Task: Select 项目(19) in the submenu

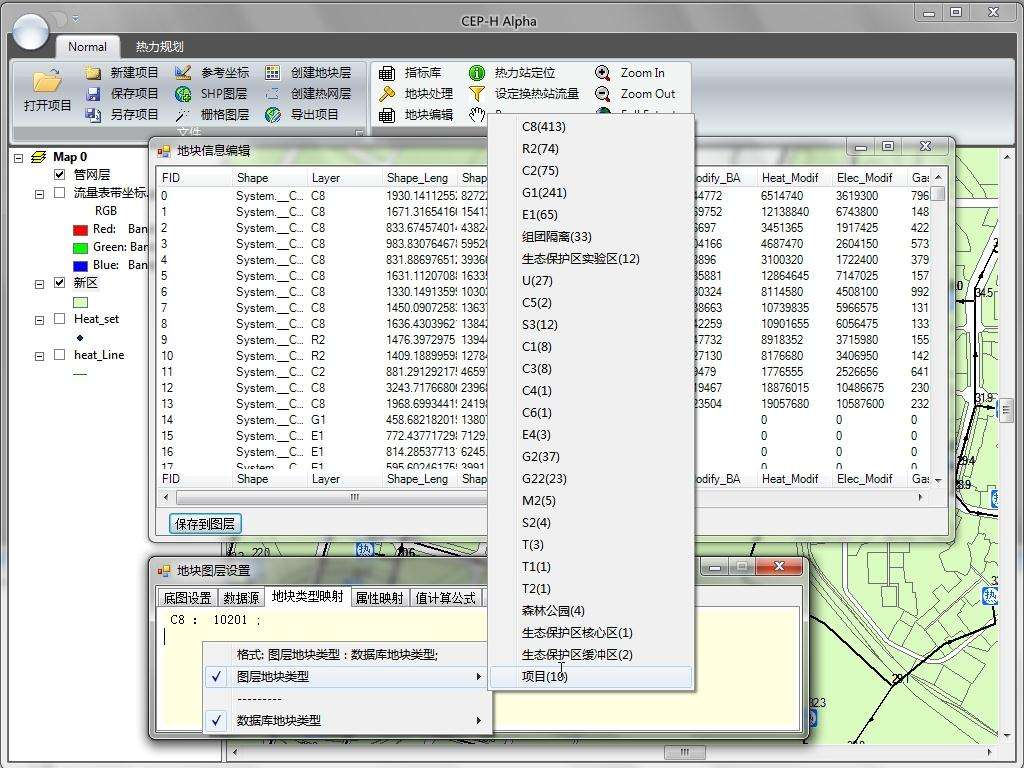Action: [x=590, y=677]
